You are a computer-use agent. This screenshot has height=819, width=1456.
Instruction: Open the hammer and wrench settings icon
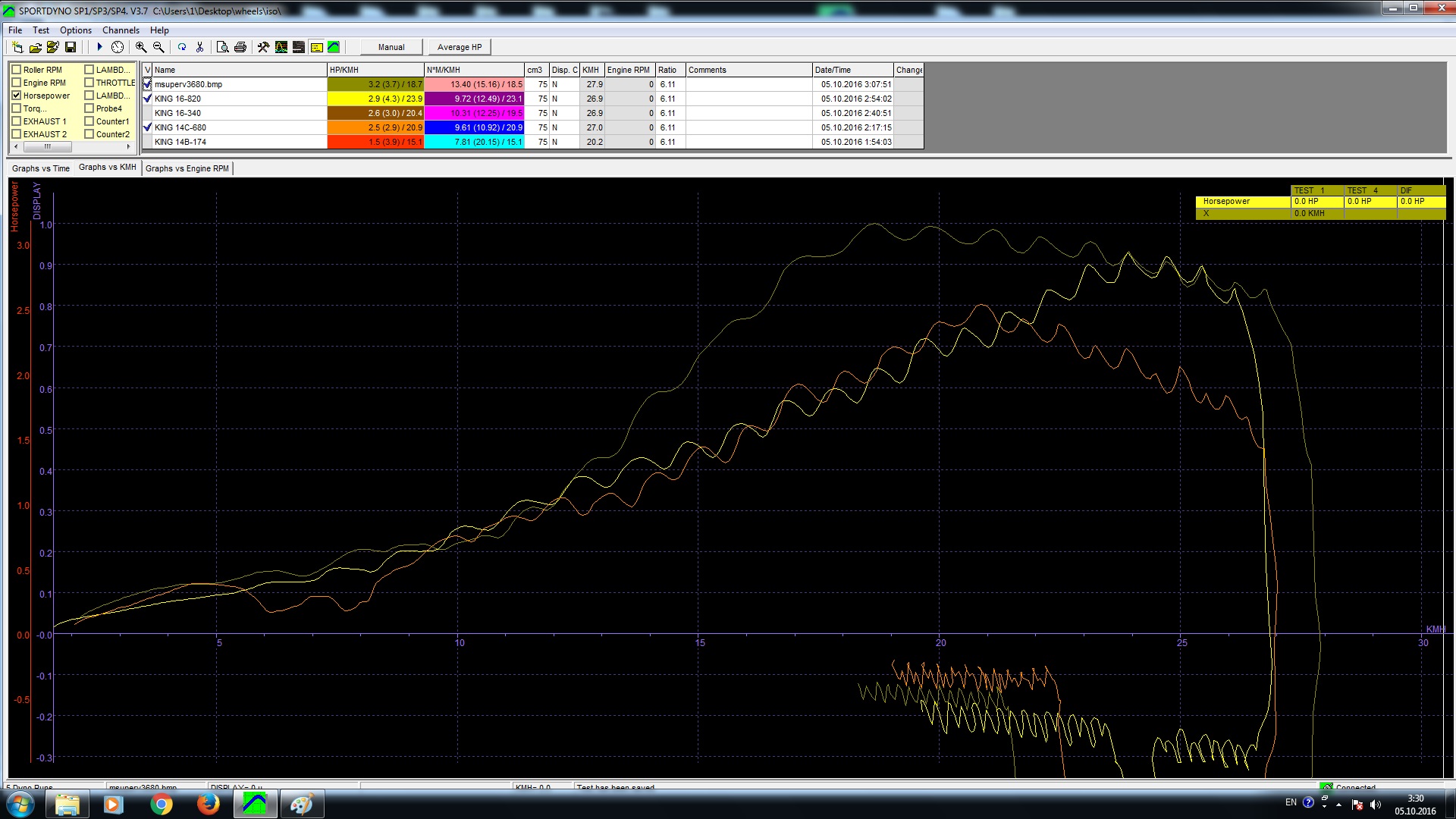click(x=263, y=47)
